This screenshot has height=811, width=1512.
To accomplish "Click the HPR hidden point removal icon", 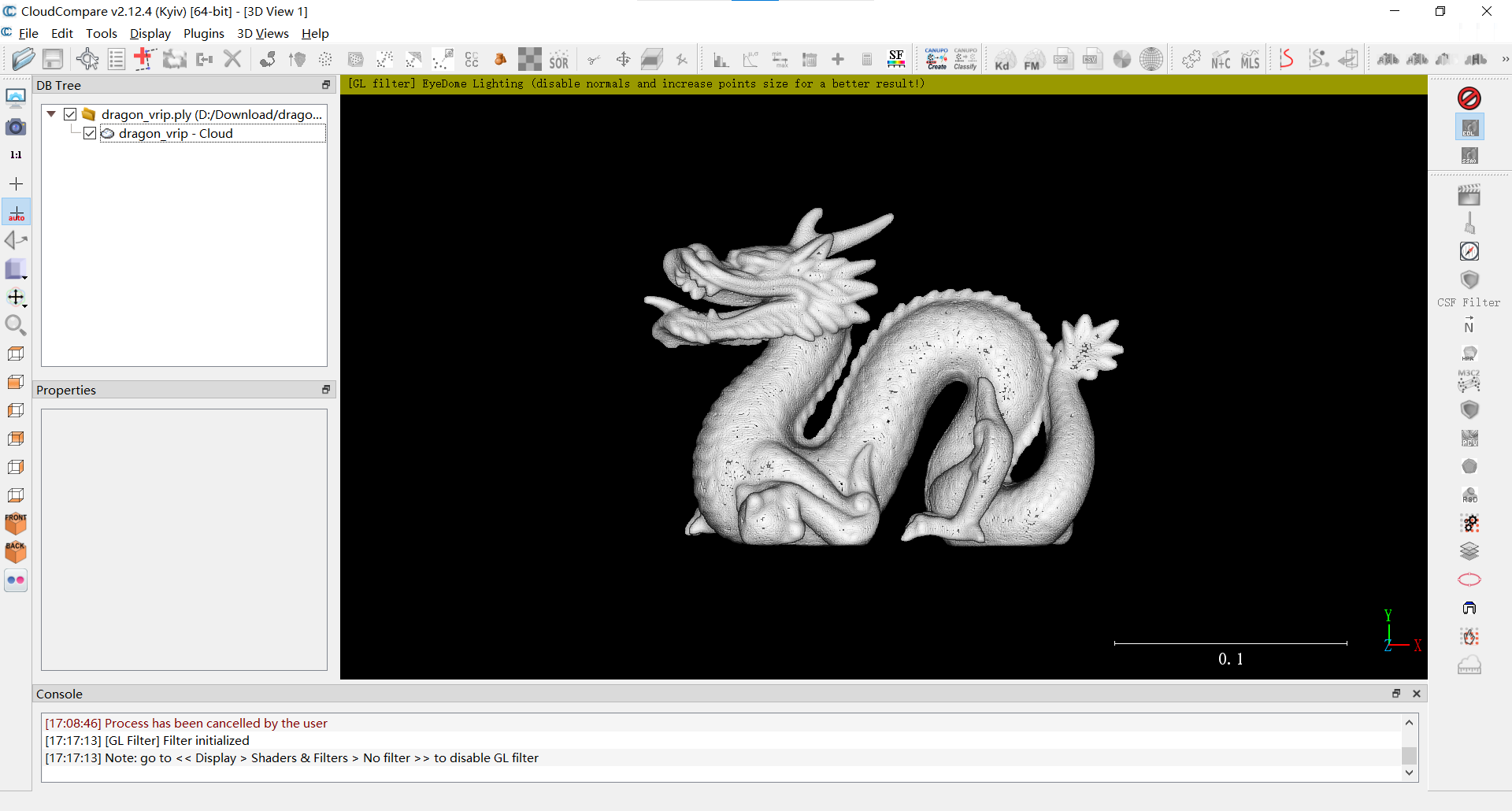I will pos(1469,354).
